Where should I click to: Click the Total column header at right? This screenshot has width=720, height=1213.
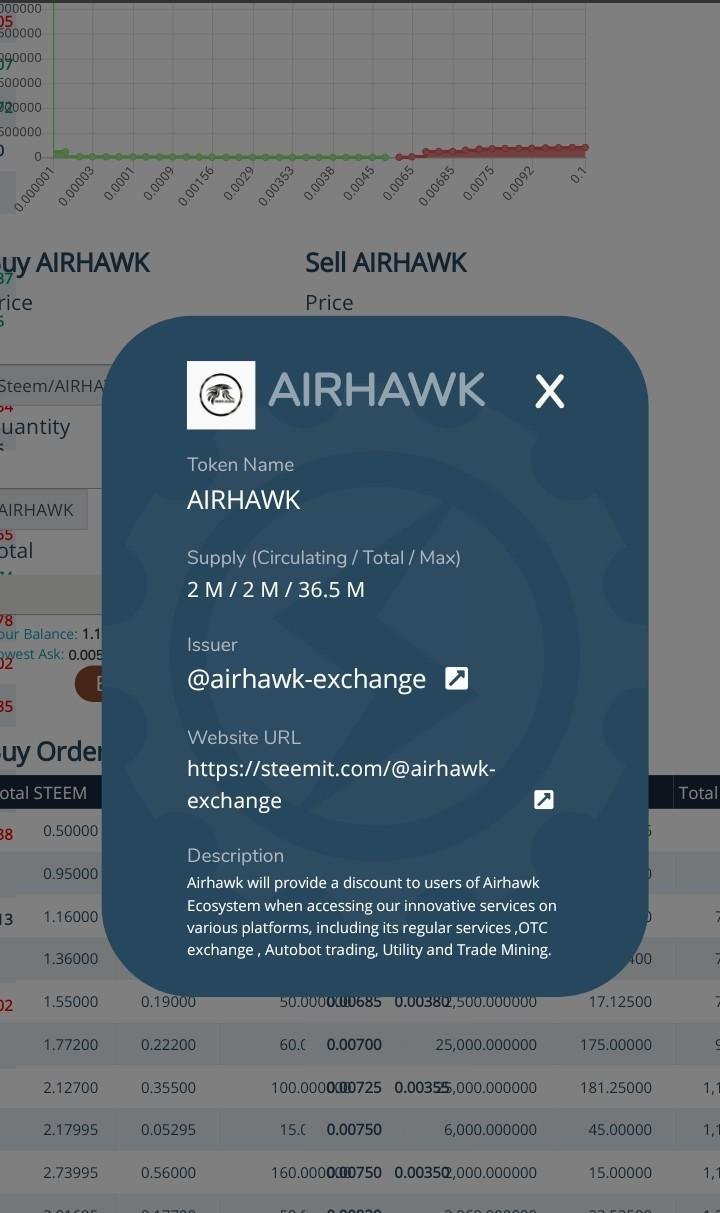click(697, 793)
